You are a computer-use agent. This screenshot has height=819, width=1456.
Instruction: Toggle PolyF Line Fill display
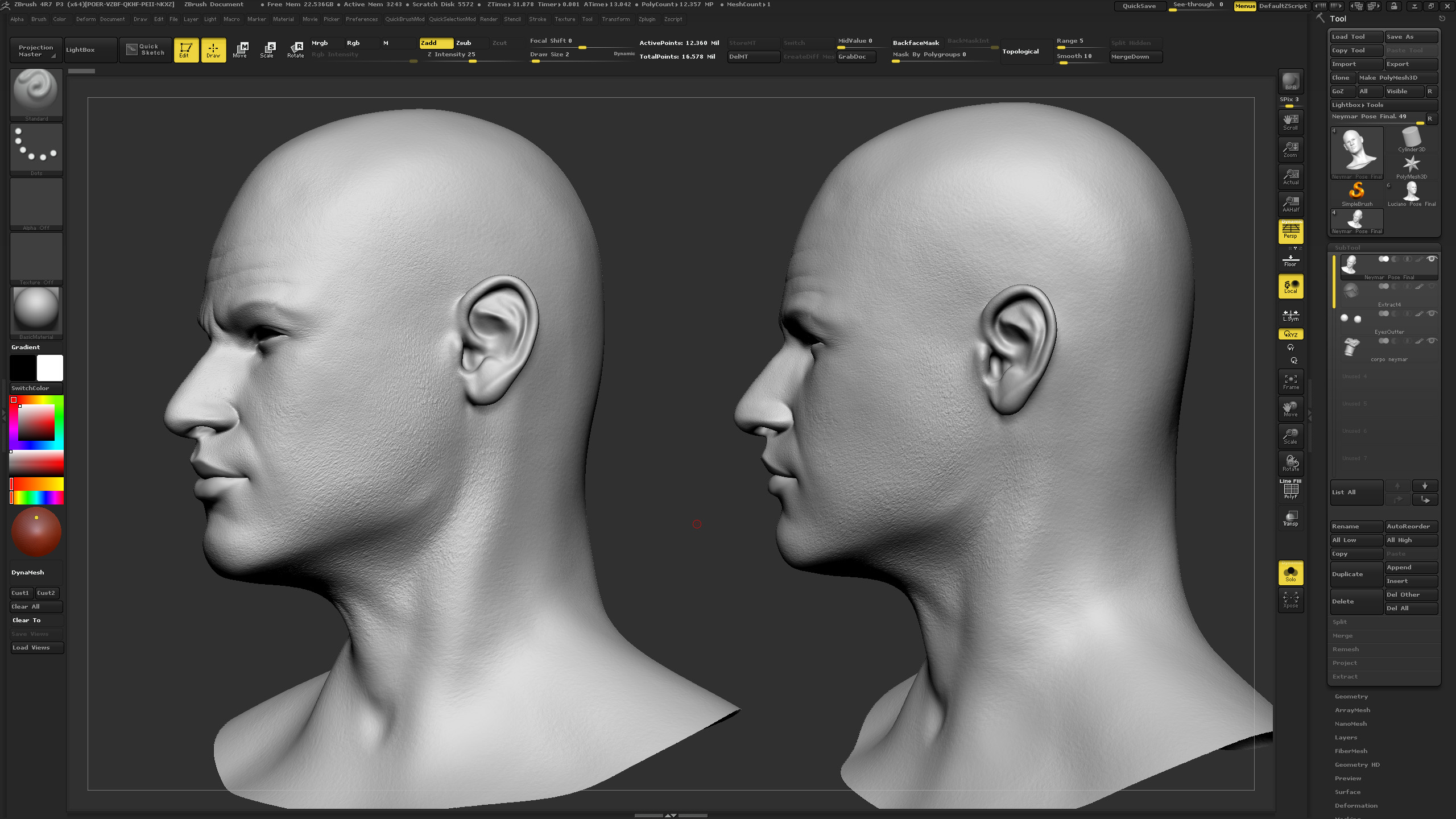tap(1290, 489)
